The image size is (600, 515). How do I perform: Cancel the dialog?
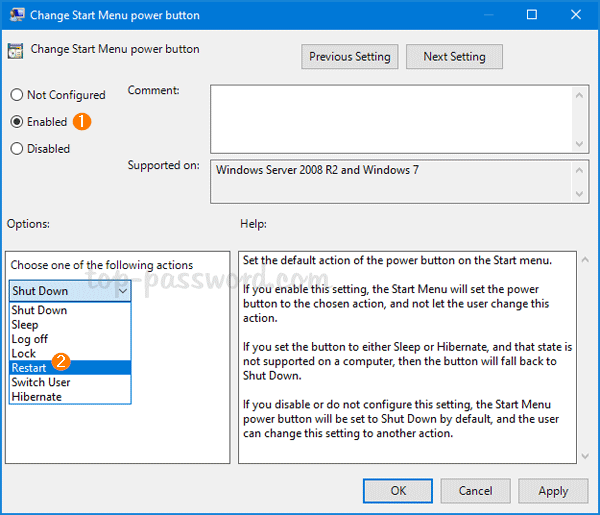[x=476, y=491]
